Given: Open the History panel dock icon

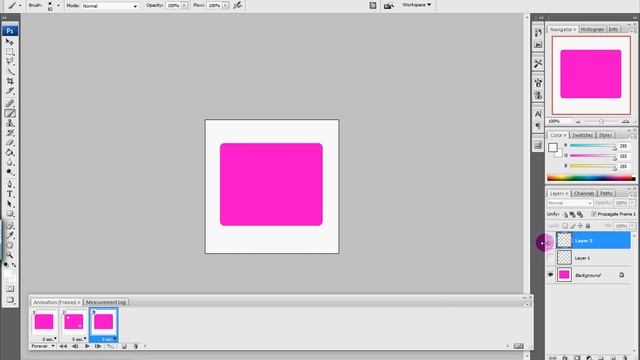Looking at the screenshot, I should pyautogui.click(x=538, y=33).
